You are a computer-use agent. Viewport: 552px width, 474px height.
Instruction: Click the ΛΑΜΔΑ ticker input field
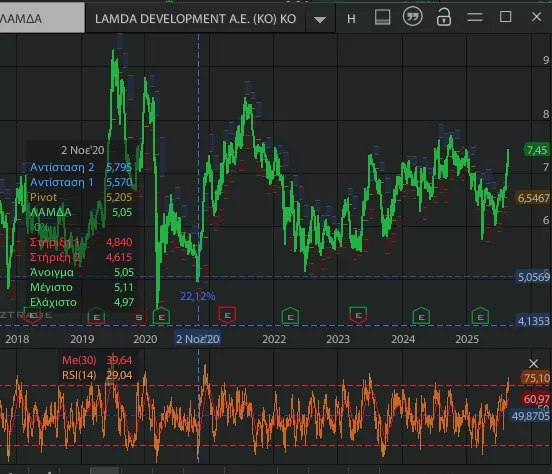pyautogui.click(x=42, y=18)
